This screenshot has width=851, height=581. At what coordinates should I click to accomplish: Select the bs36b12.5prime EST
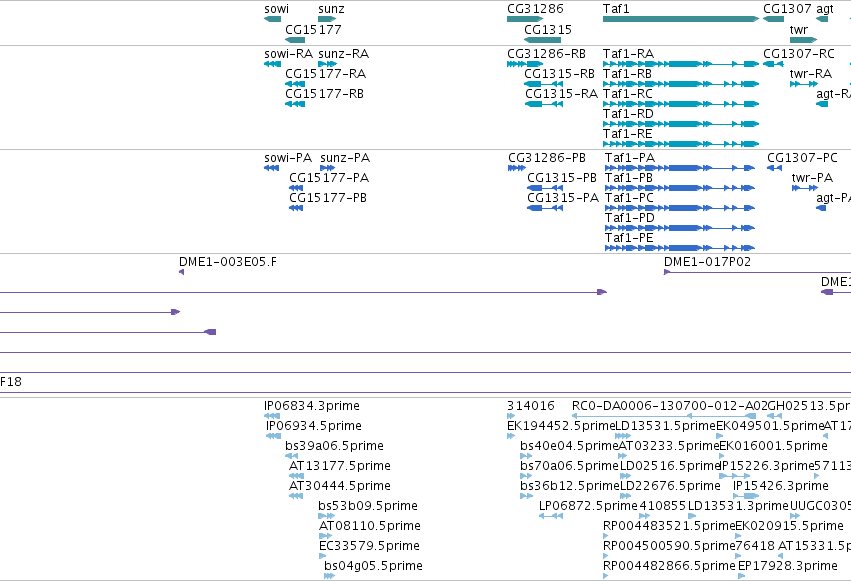(x=526, y=496)
